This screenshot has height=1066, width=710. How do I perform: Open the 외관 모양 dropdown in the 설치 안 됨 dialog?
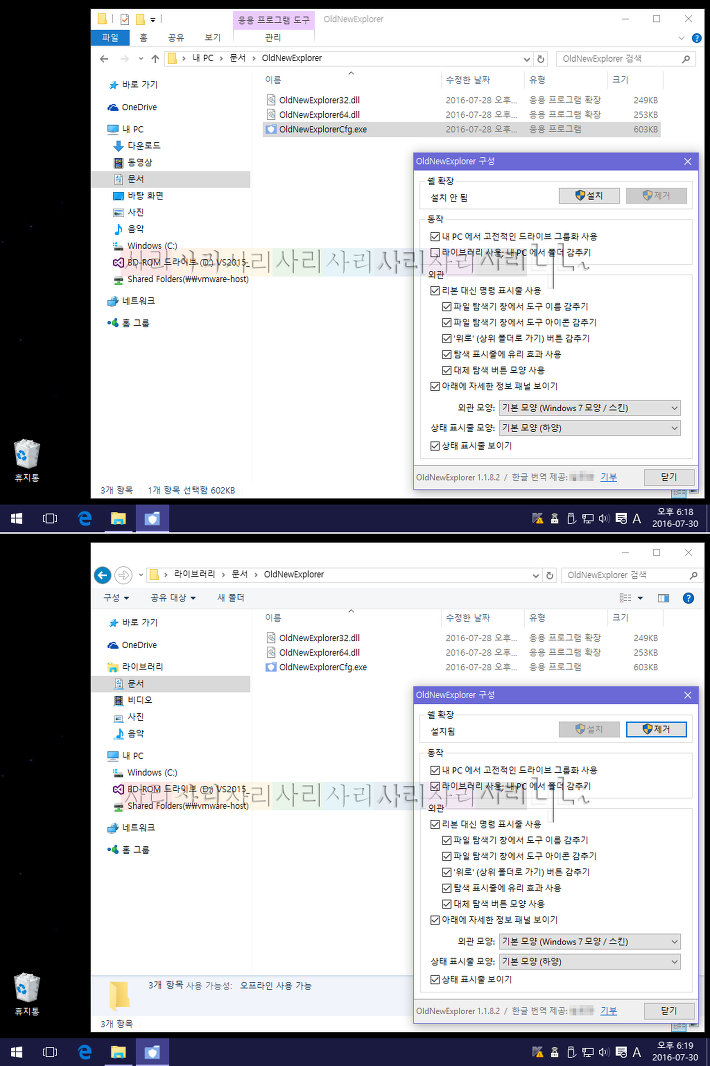(x=590, y=408)
